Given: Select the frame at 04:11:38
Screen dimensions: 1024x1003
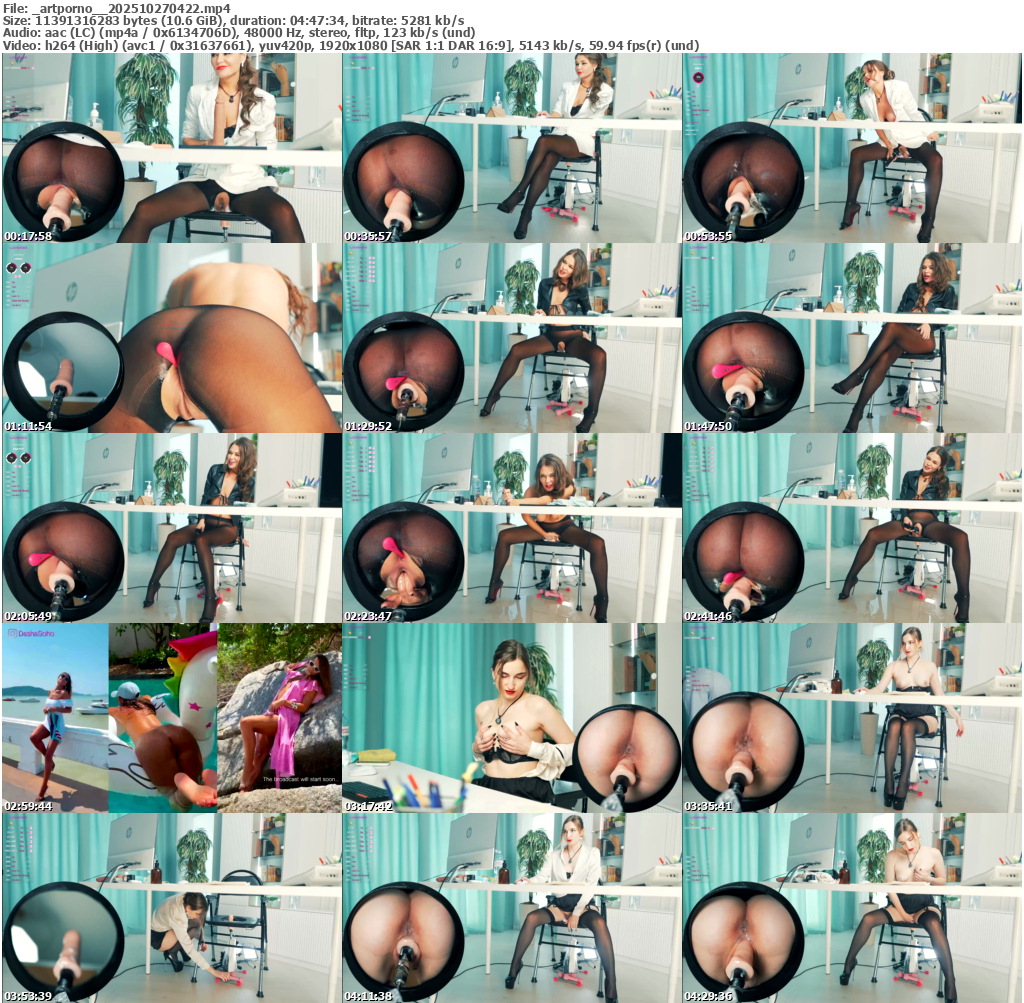Looking at the screenshot, I should 512,908.
